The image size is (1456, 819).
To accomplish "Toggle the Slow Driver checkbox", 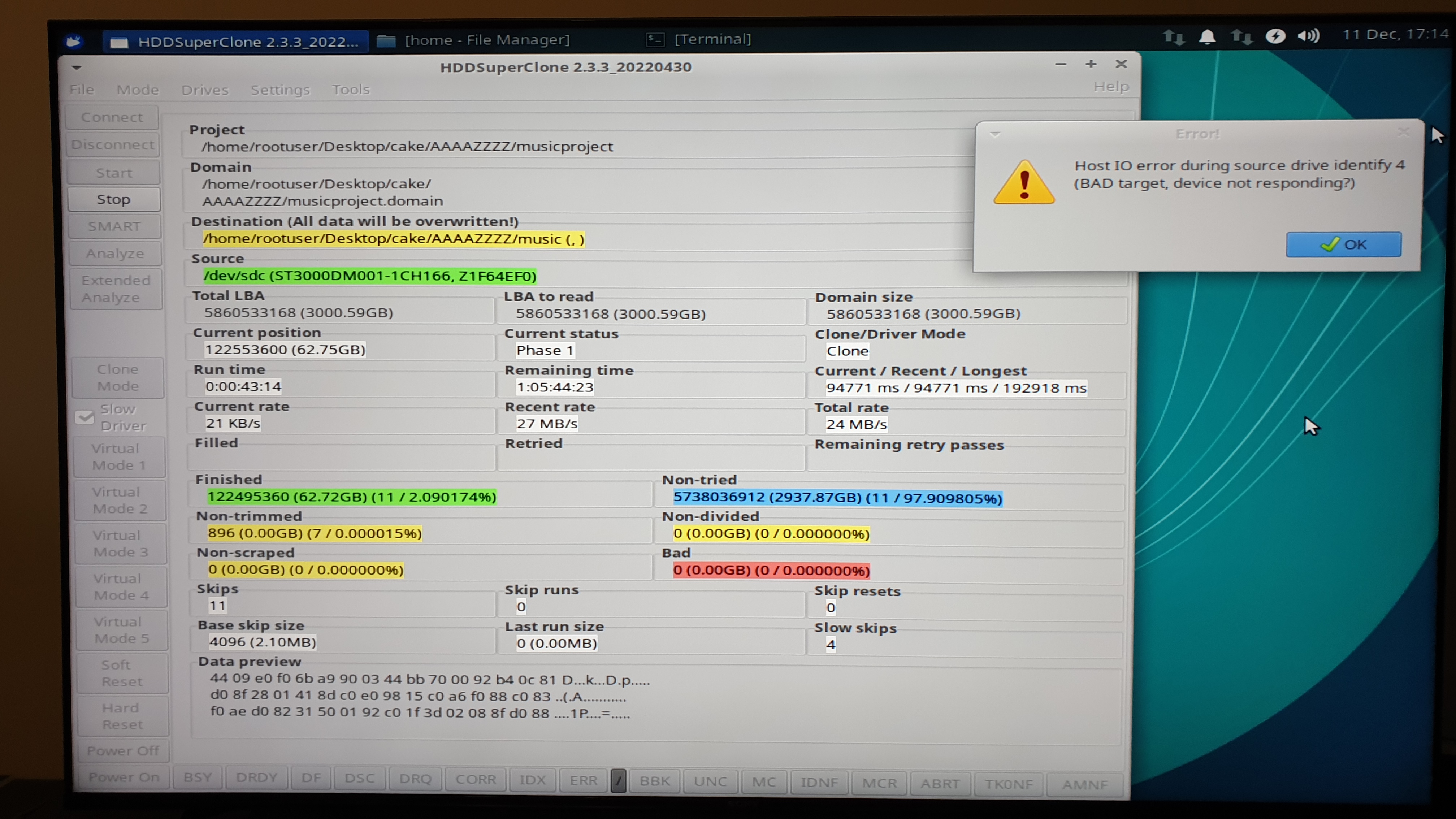I will point(85,418).
